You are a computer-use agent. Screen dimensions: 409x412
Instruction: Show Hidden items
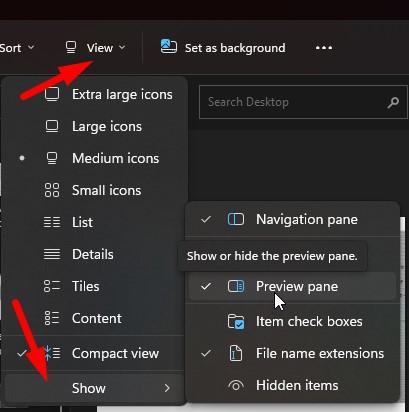click(x=292, y=385)
